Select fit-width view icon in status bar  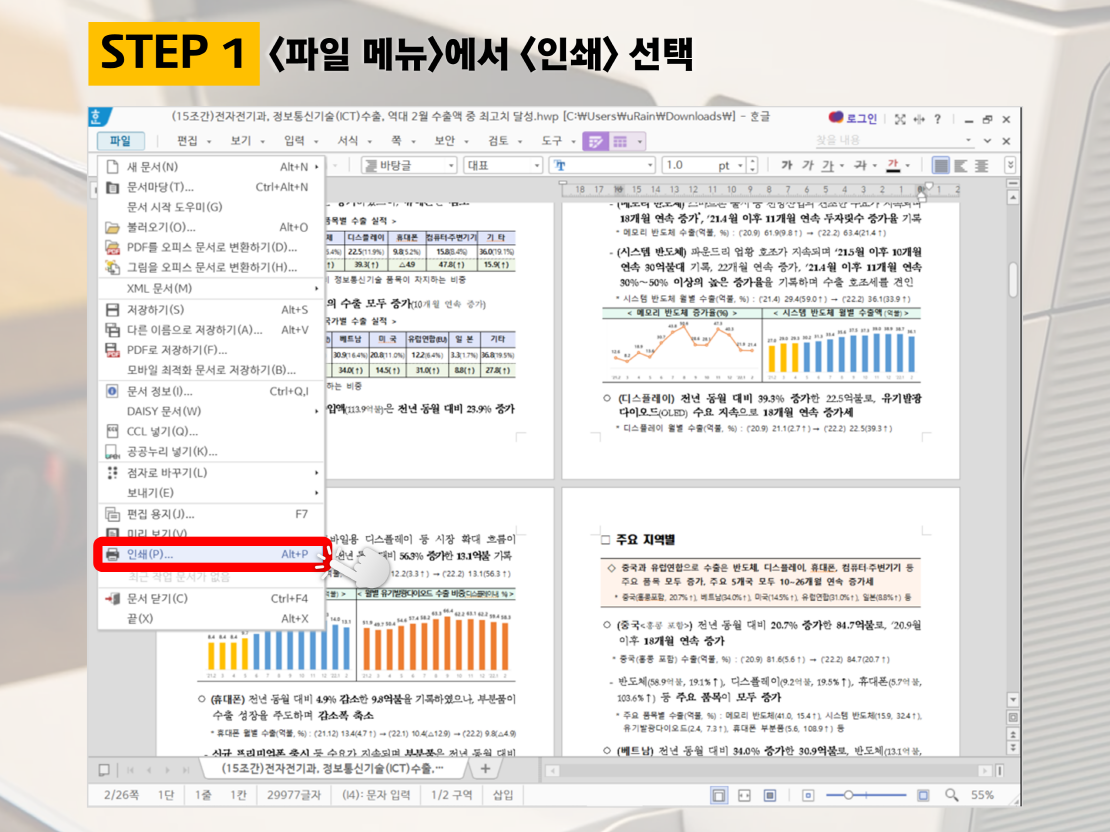point(744,795)
